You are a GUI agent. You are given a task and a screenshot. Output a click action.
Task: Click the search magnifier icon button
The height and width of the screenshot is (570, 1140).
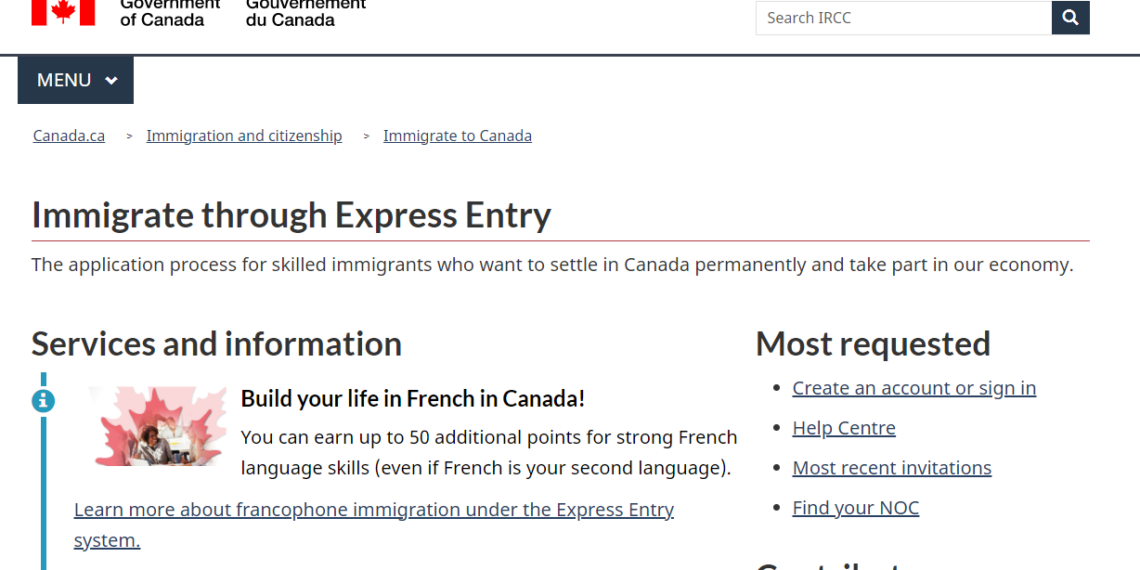tap(1070, 18)
